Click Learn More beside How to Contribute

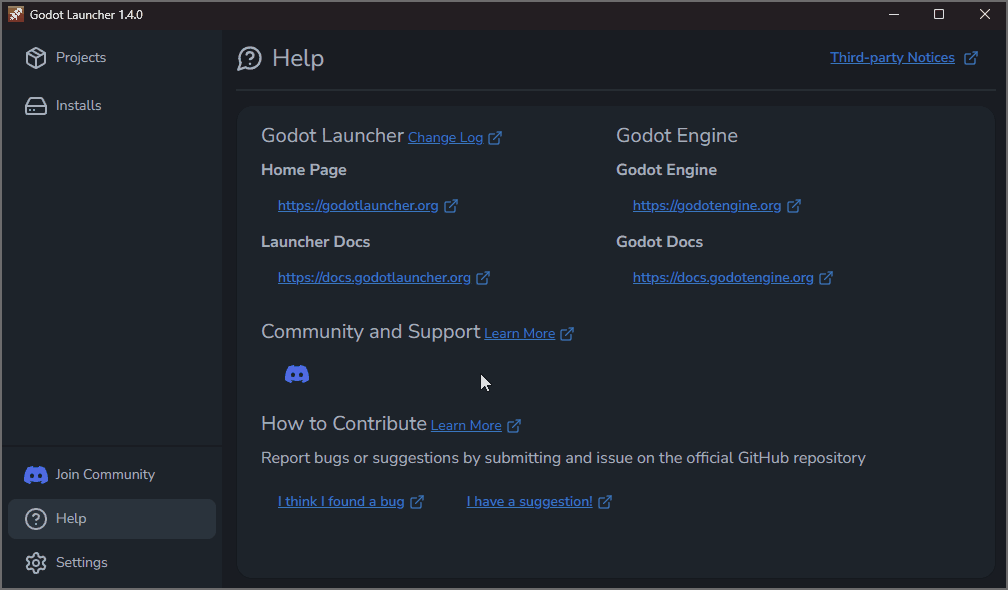466,425
